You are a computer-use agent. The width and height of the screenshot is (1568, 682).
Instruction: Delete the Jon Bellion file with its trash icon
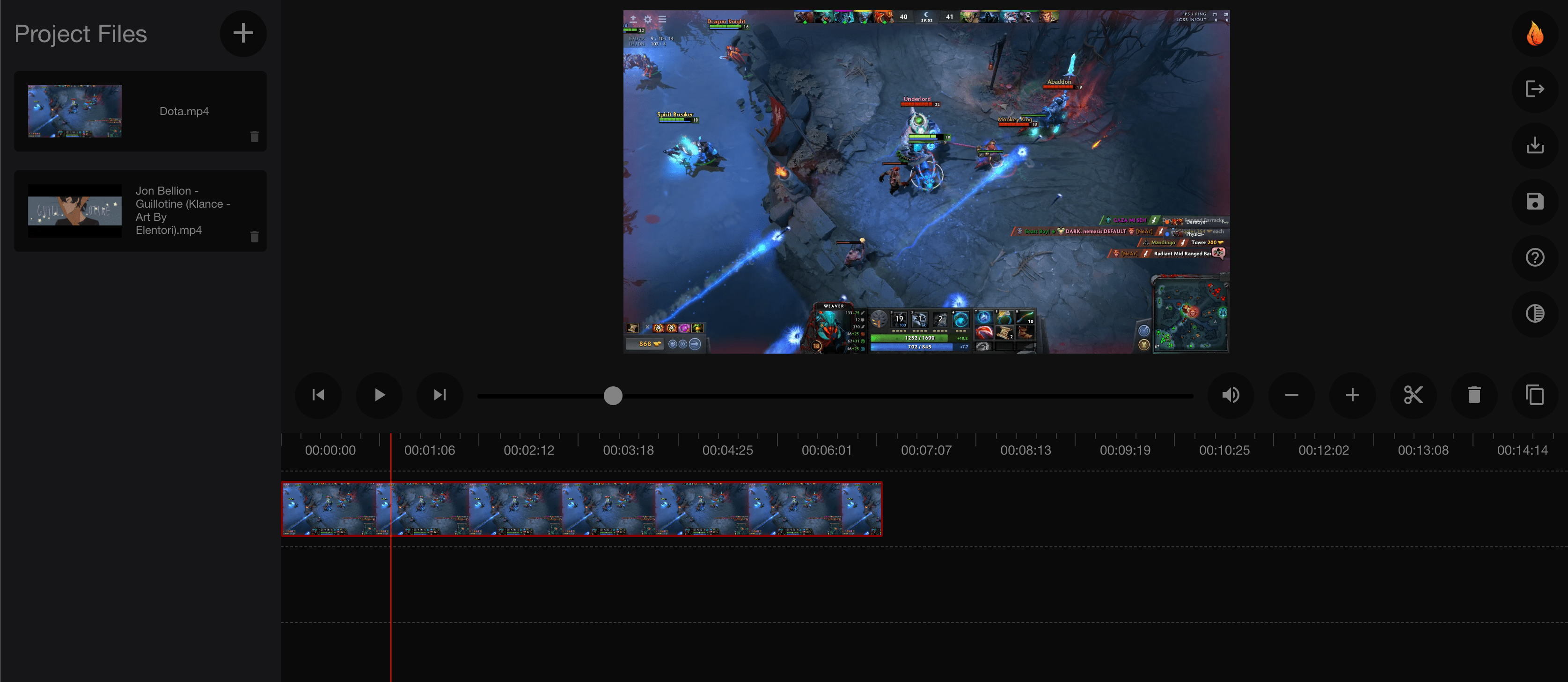pos(255,237)
